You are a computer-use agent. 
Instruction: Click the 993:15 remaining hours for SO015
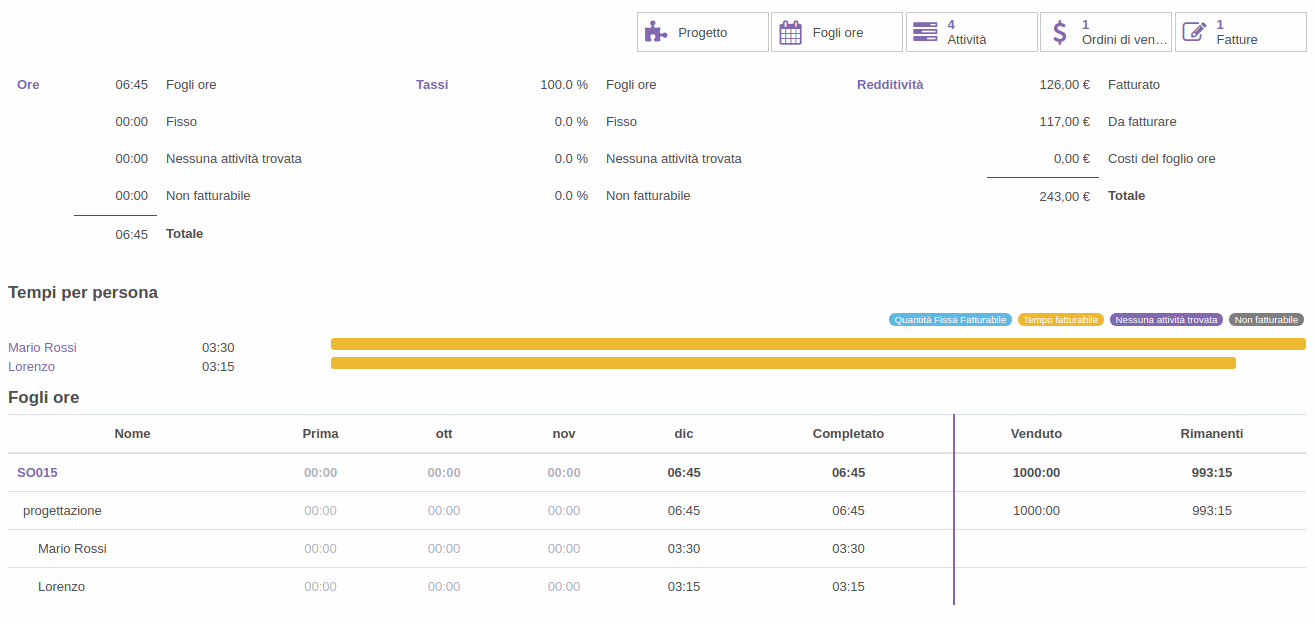[x=1212, y=473]
